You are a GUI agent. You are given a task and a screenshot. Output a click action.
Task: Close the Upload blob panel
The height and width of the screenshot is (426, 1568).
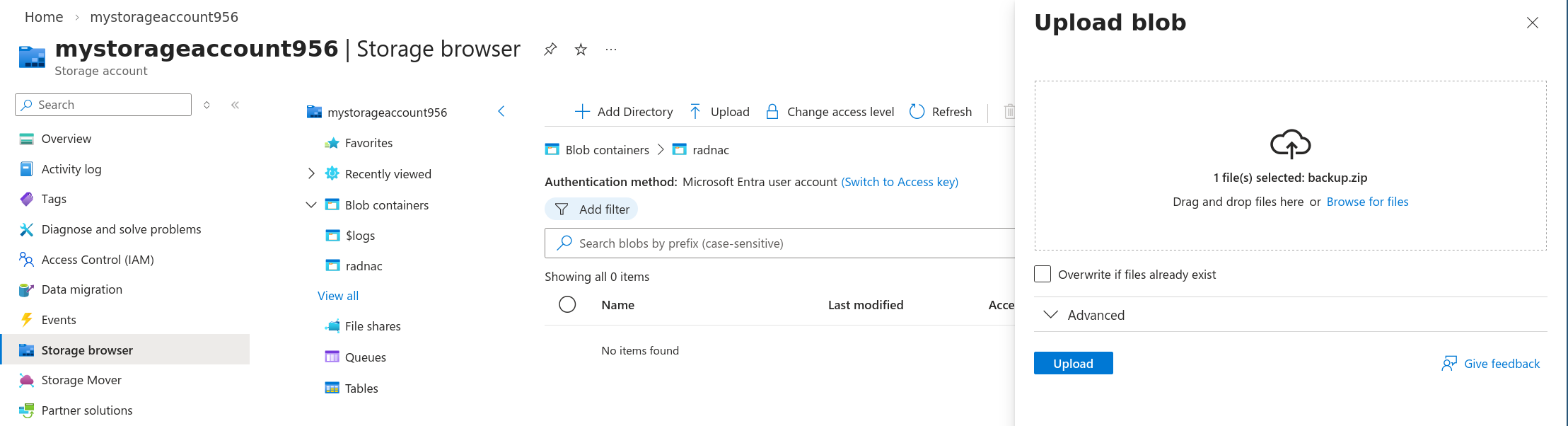[1533, 23]
